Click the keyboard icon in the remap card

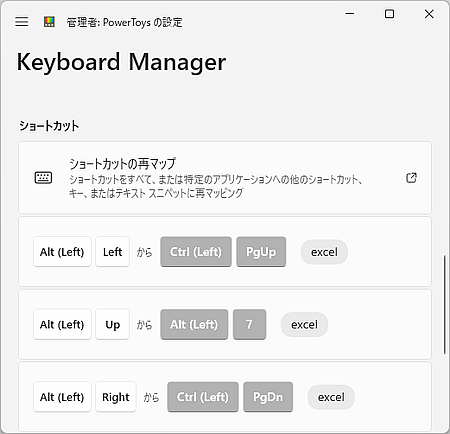43,178
